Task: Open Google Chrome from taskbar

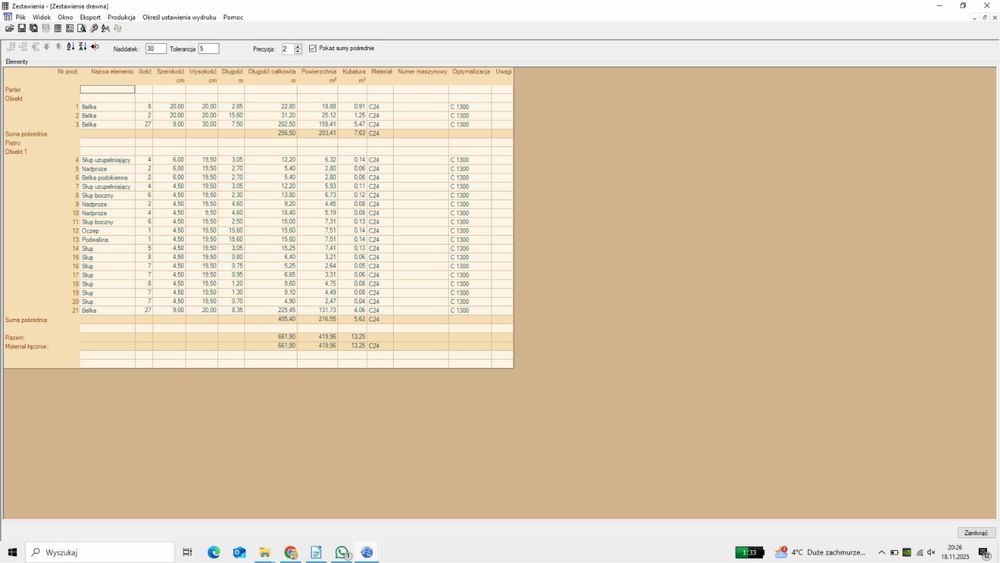Action: click(x=291, y=552)
